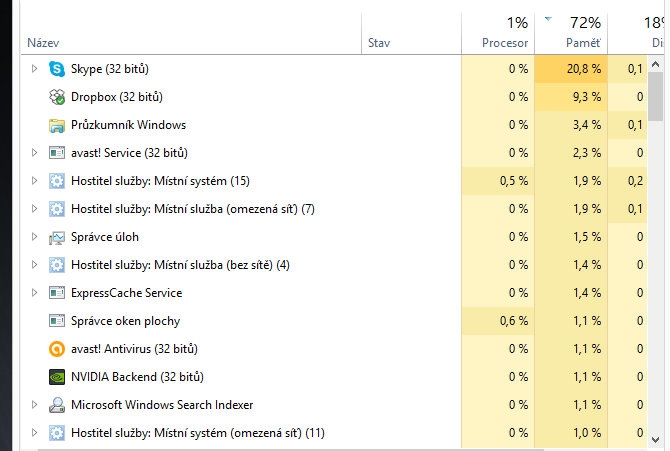Image resolution: width=670 pixels, height=451 pixels.
Task: Expand the Skype (32 bitů) process group
Action: [35, 68]
